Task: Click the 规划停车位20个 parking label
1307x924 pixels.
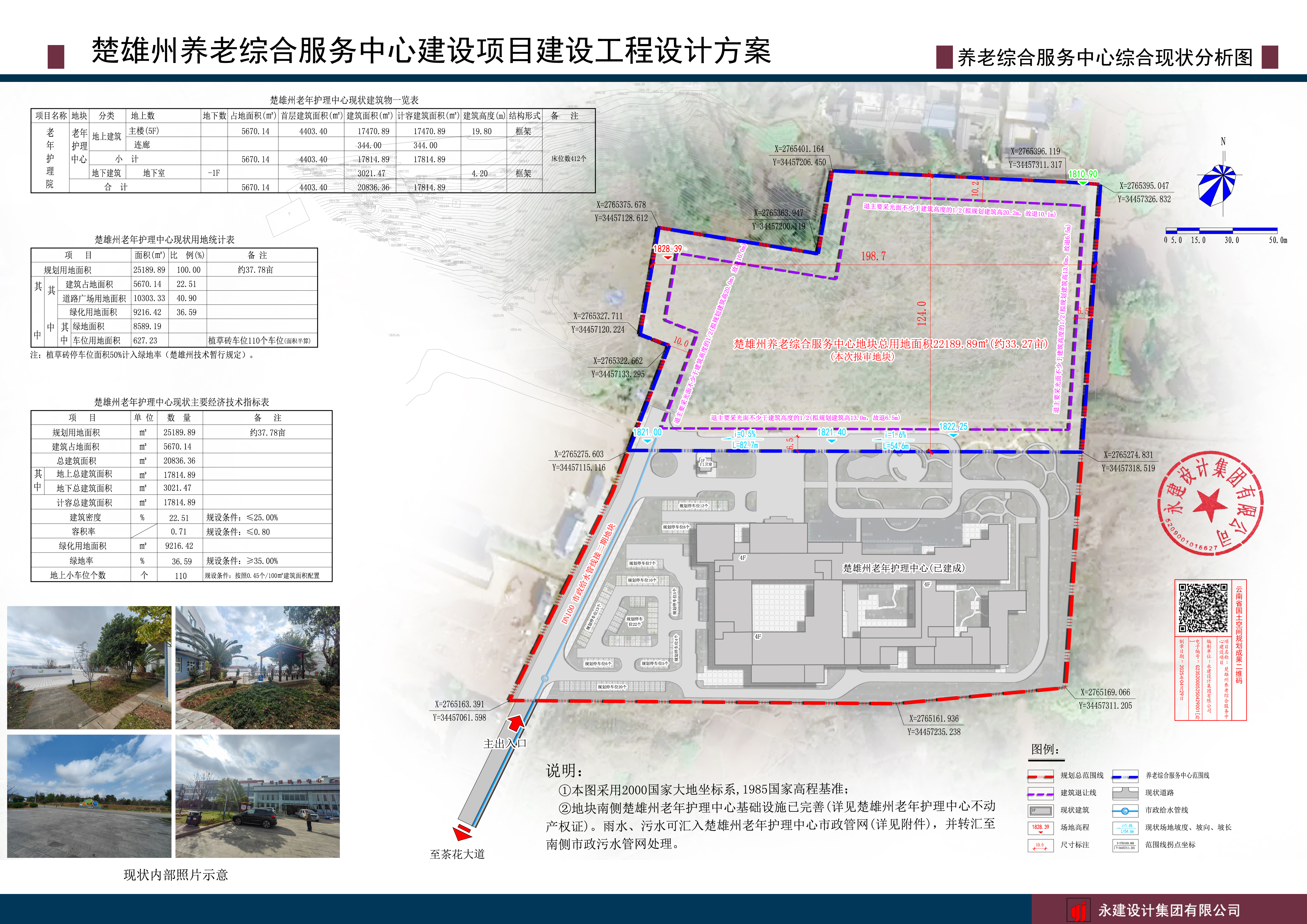Action: [612, 687]
